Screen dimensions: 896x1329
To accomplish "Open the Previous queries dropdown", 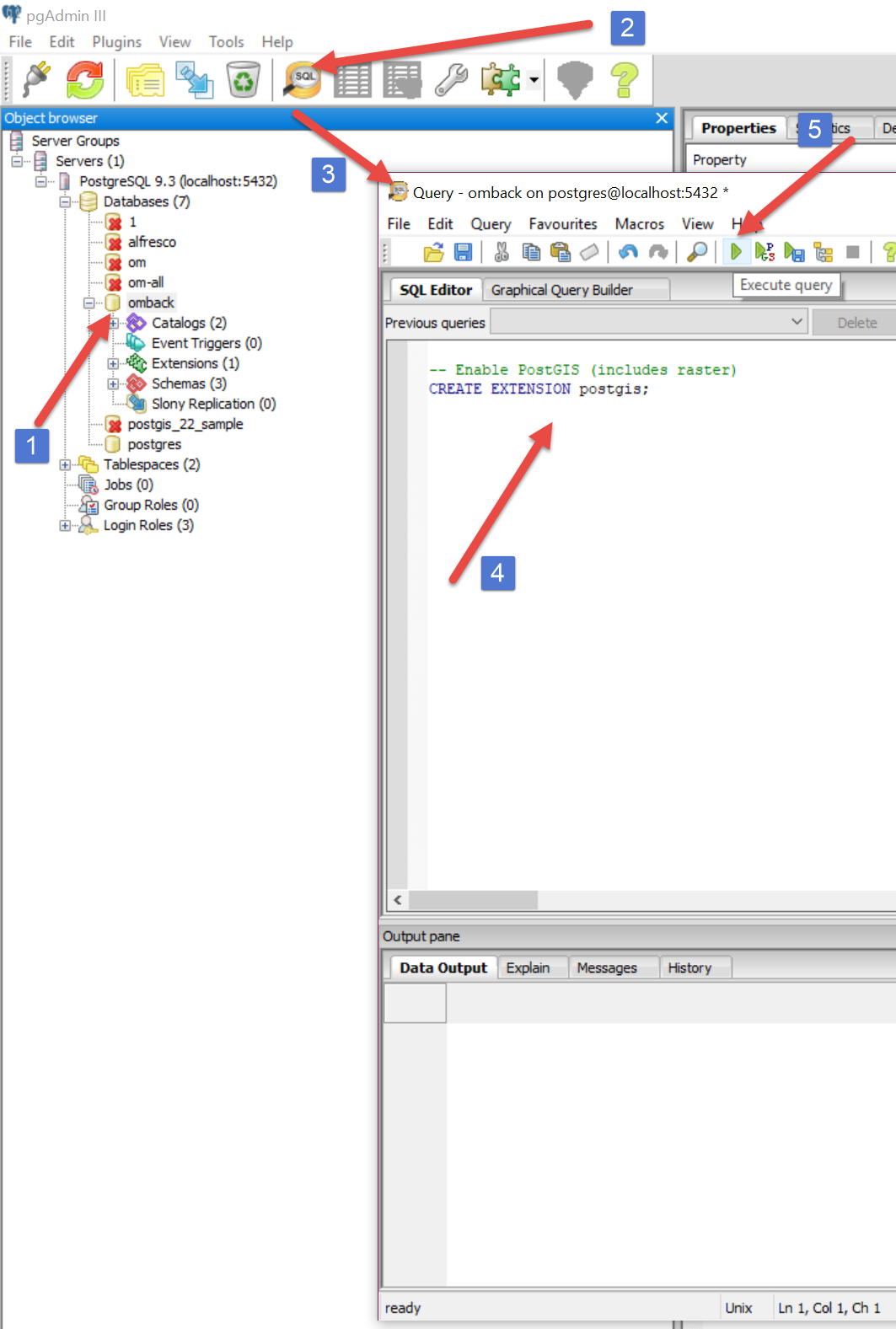I will [x=796, y=322].
